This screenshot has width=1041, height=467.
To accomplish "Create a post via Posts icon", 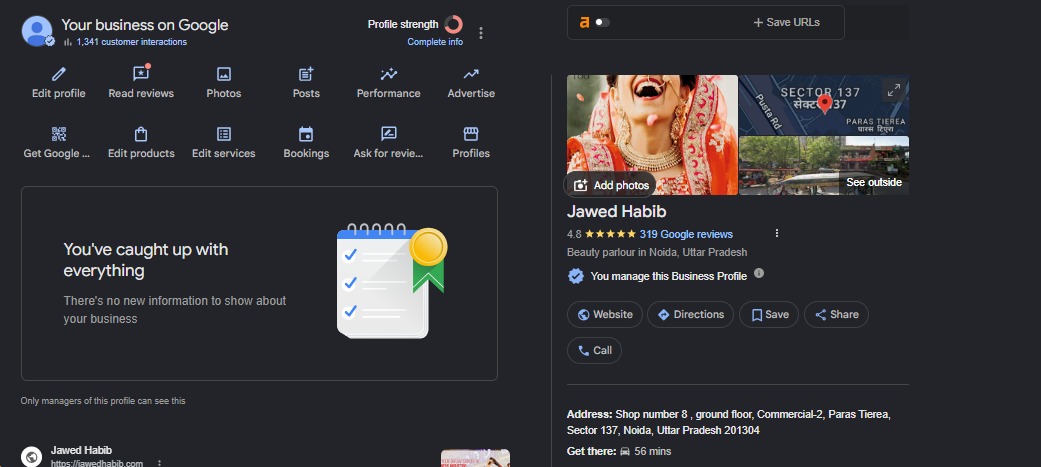I will (x=306, y=74).
